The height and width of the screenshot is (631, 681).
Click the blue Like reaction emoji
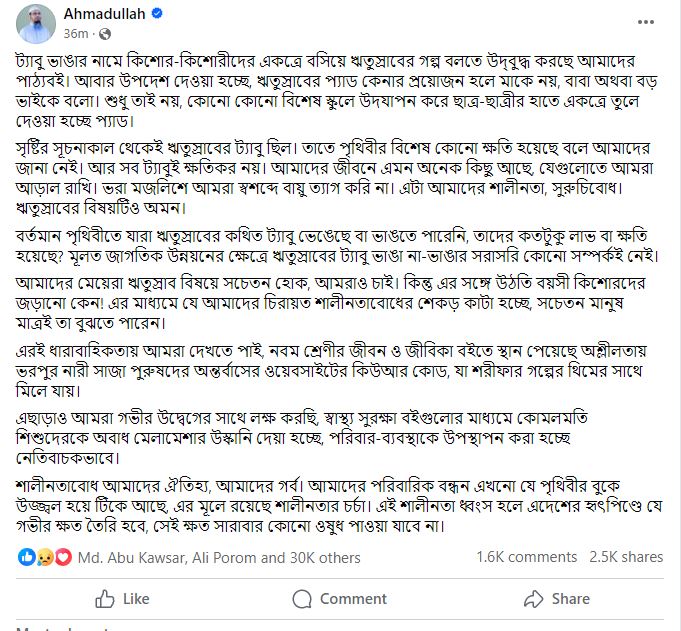click(x=26, y=557)
